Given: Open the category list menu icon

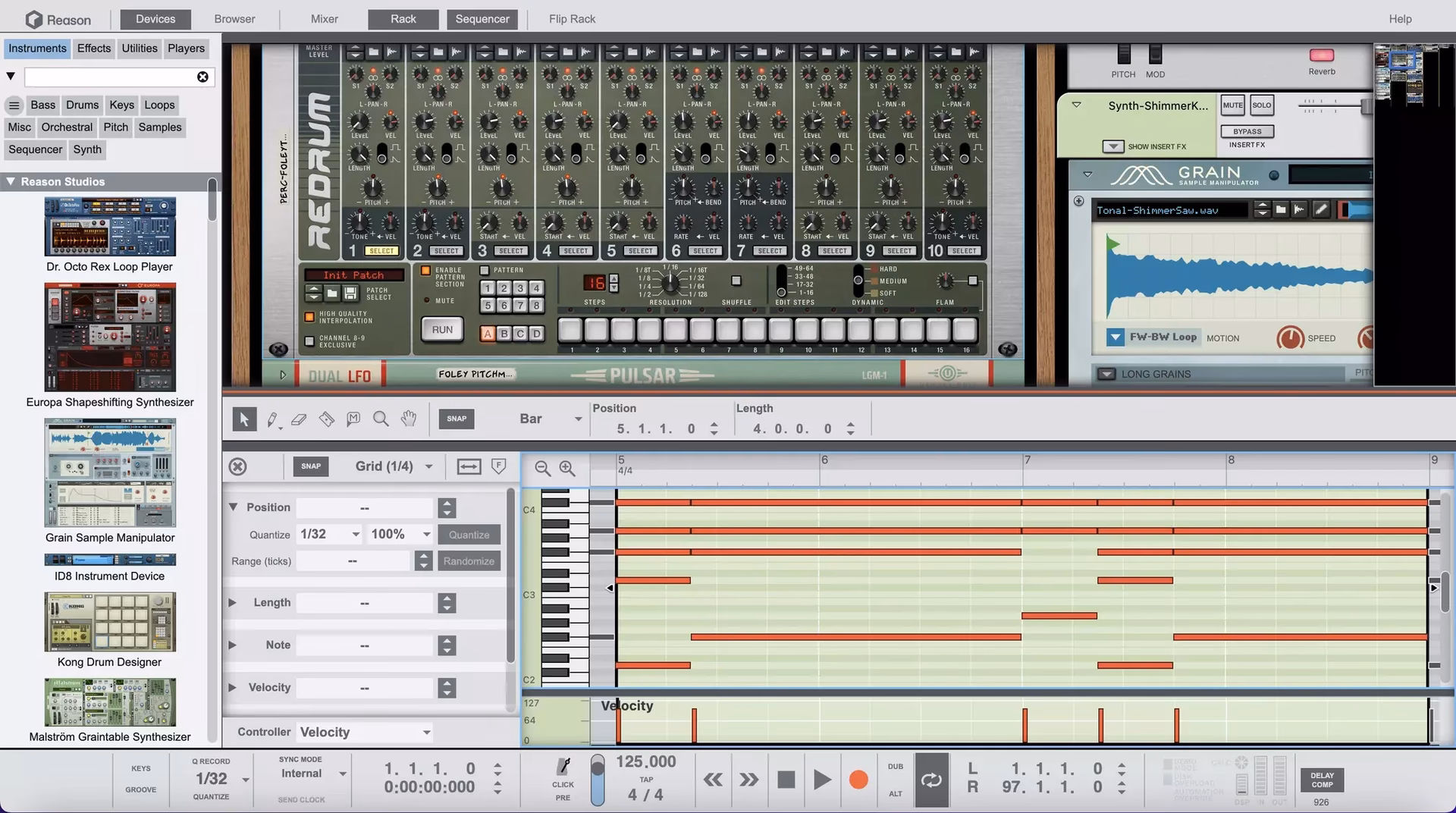Looking at the screenshot, I should pos(14,105).
